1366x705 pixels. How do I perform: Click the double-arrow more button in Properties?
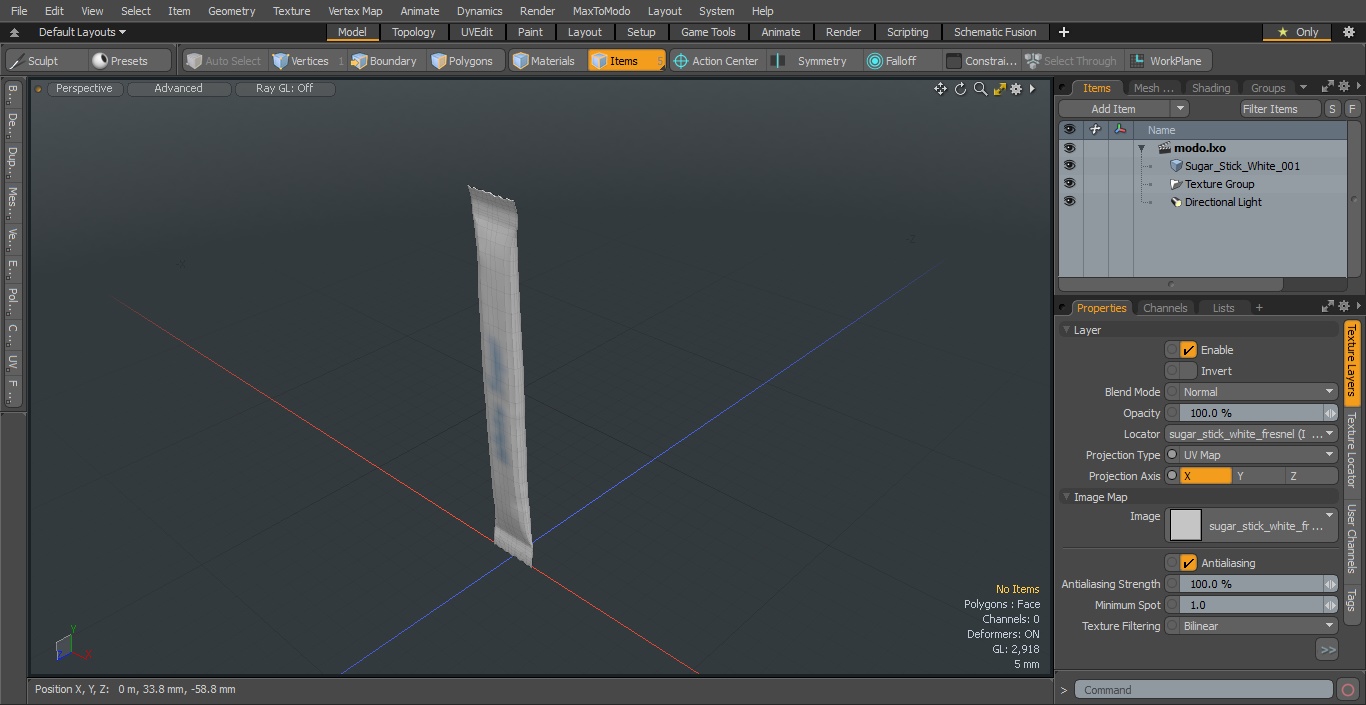1327,650
